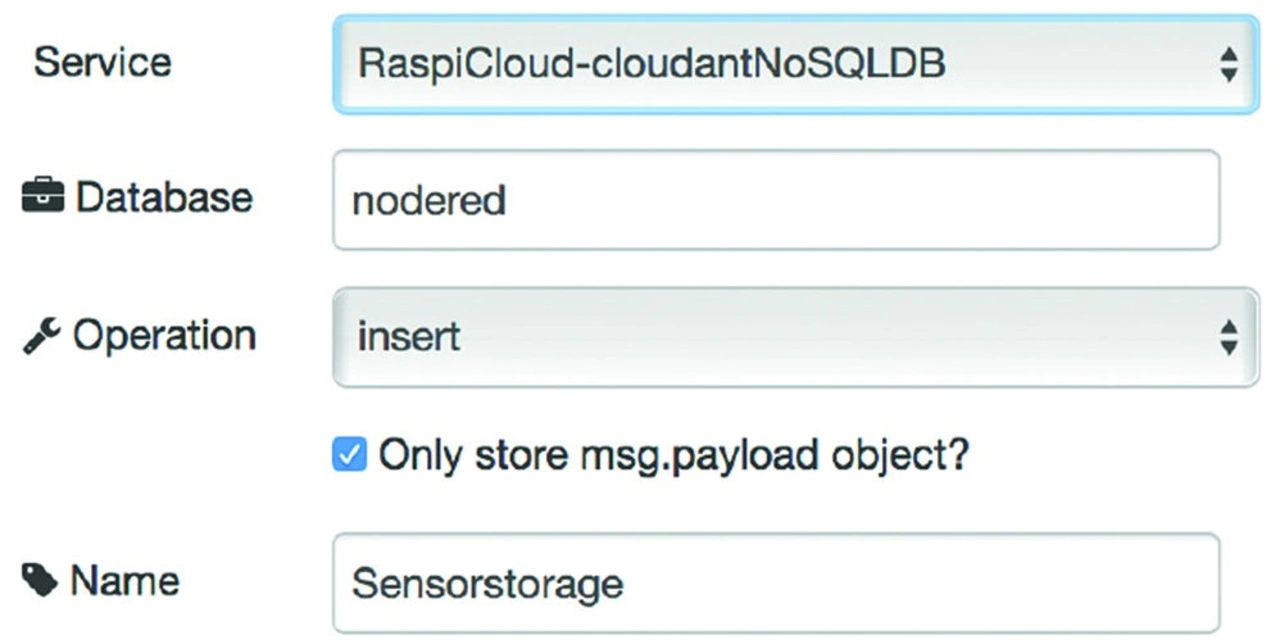This screenshot has width=1280, height=640.
Task: Click the Operation field label
Action: point(164,335)
